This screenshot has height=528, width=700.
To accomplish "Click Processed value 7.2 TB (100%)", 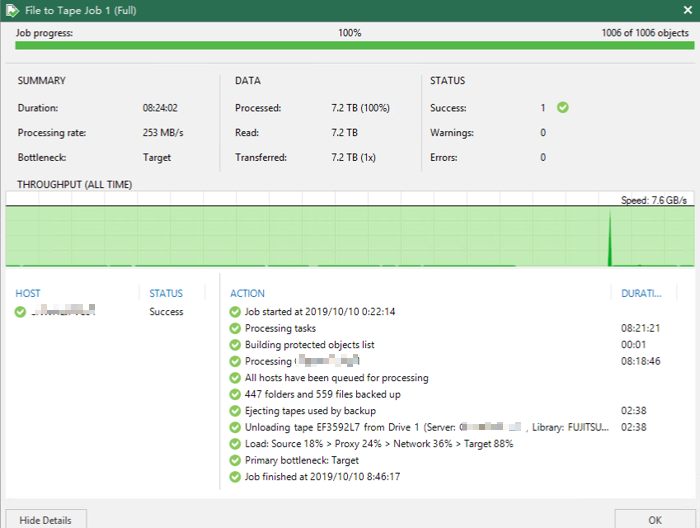I will pyautogui.click(x=360, y=108).
